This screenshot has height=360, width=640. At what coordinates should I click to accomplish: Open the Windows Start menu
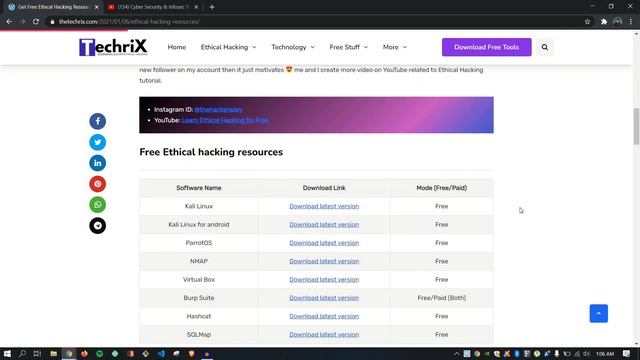pyautogui.click(x=7, y=354)
